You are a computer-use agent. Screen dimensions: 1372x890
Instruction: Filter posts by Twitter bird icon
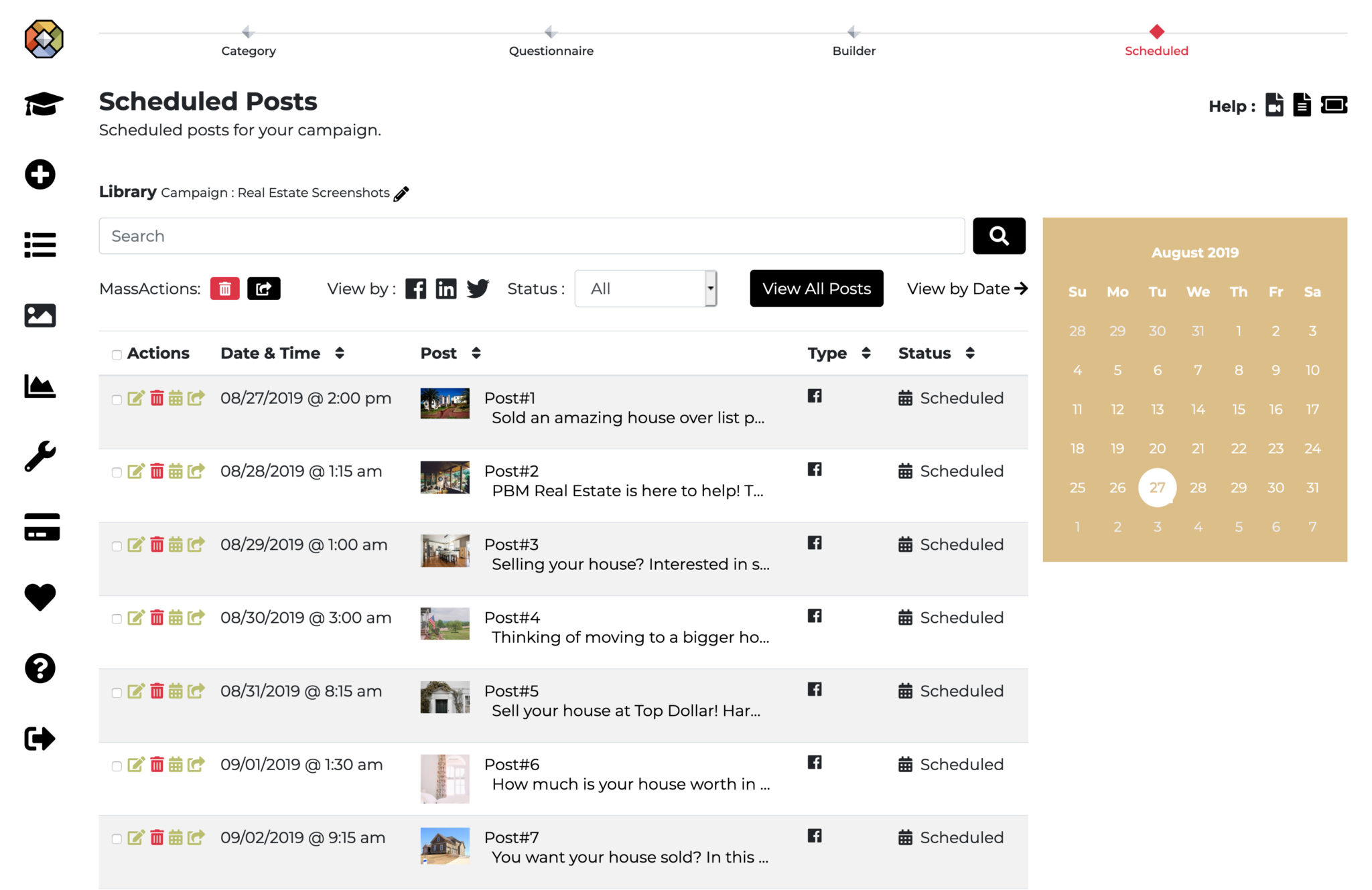[x=478, y=289]
